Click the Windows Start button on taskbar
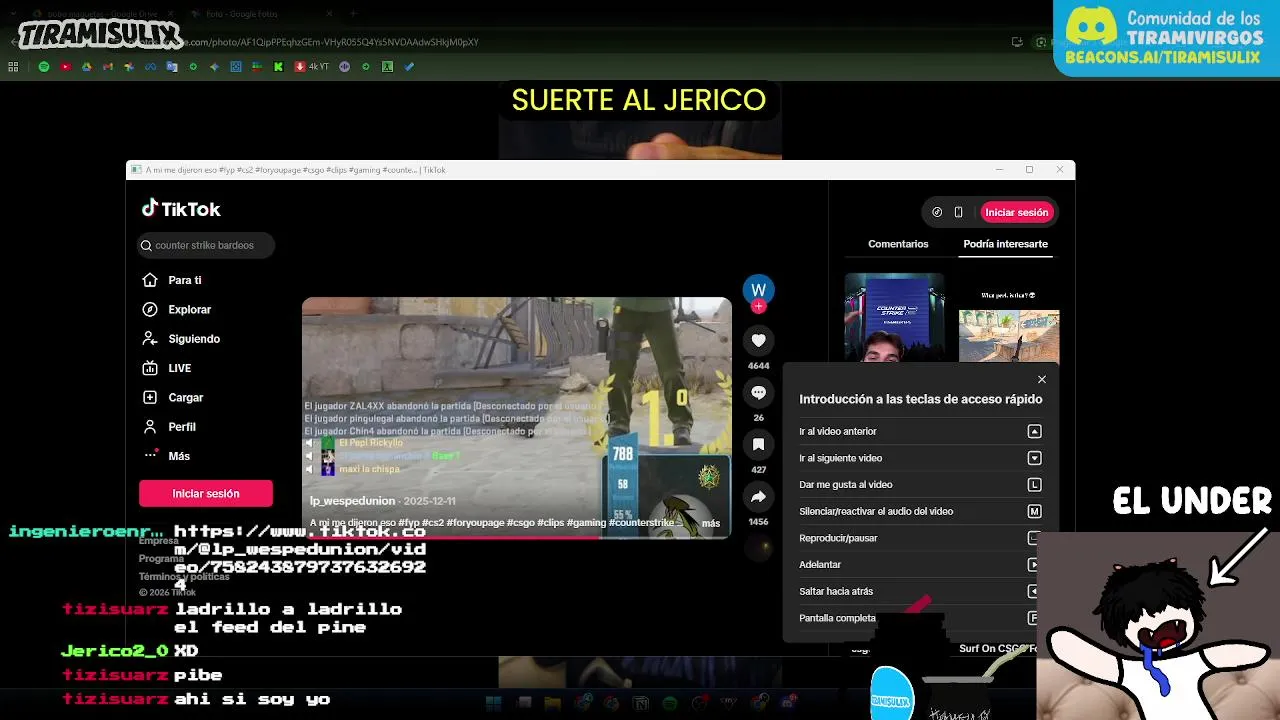The height and width of the screenshot is (720, 1280). [x=493, y=703]
